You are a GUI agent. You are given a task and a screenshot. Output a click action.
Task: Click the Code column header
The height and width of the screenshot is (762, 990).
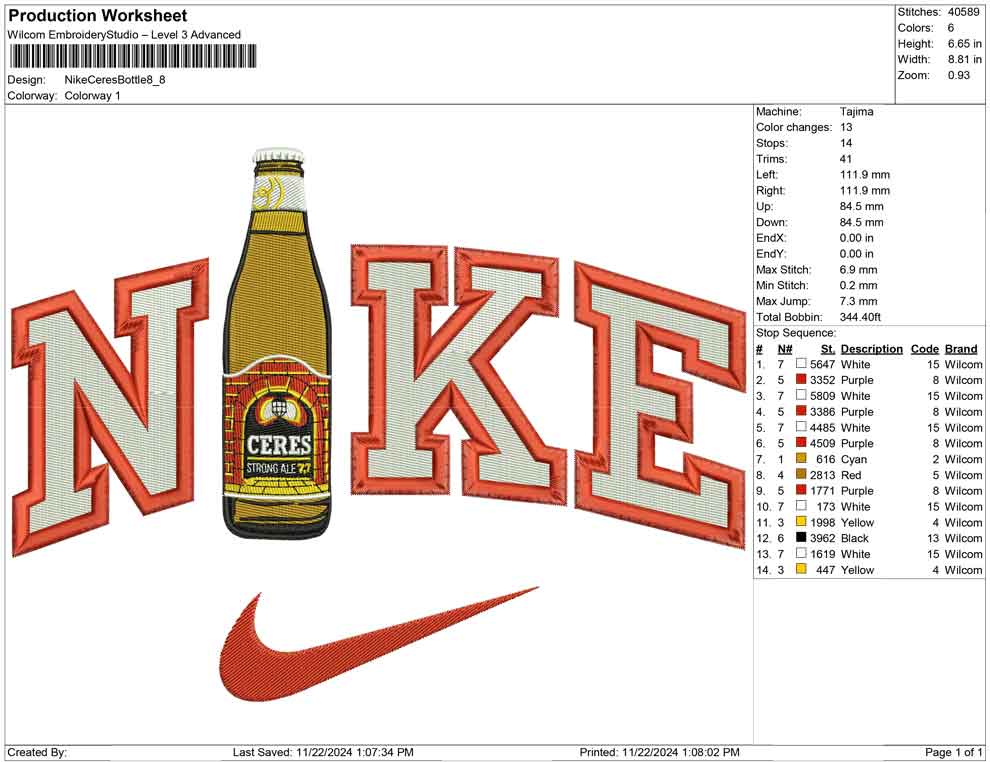tap(924, 349)
